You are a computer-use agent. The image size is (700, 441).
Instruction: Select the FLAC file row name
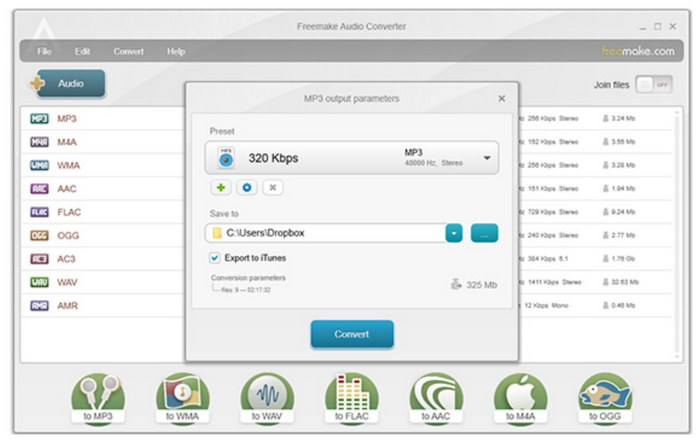(69, 212)
